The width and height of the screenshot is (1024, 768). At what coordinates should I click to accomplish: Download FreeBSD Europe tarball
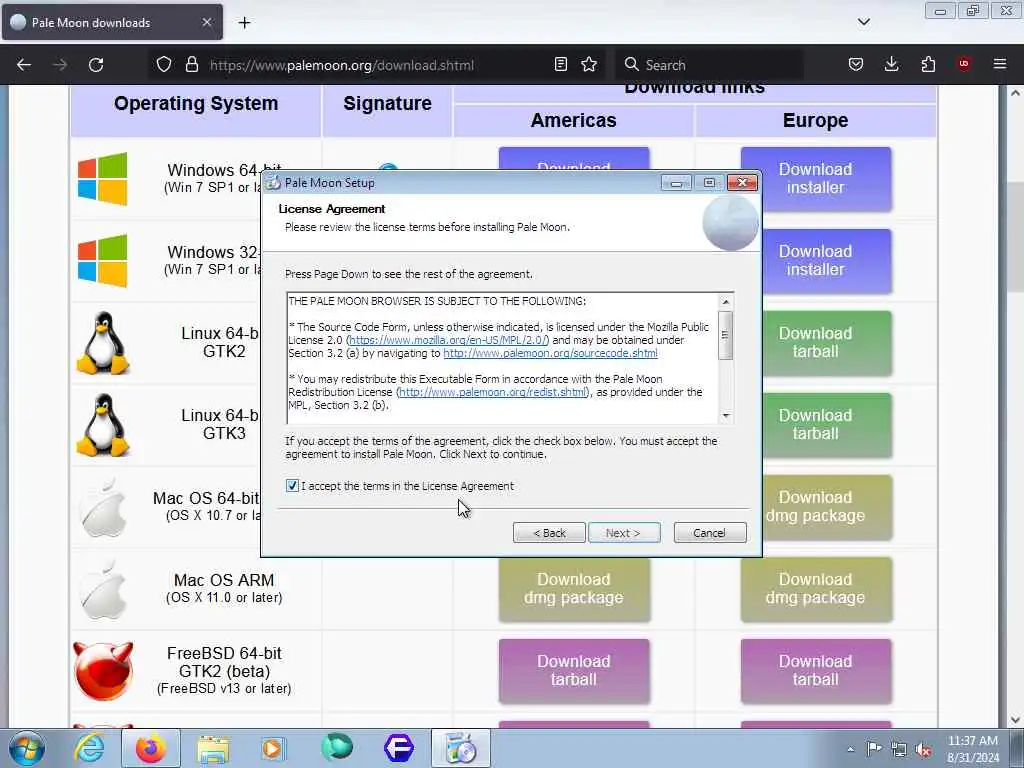coord(816,671)
